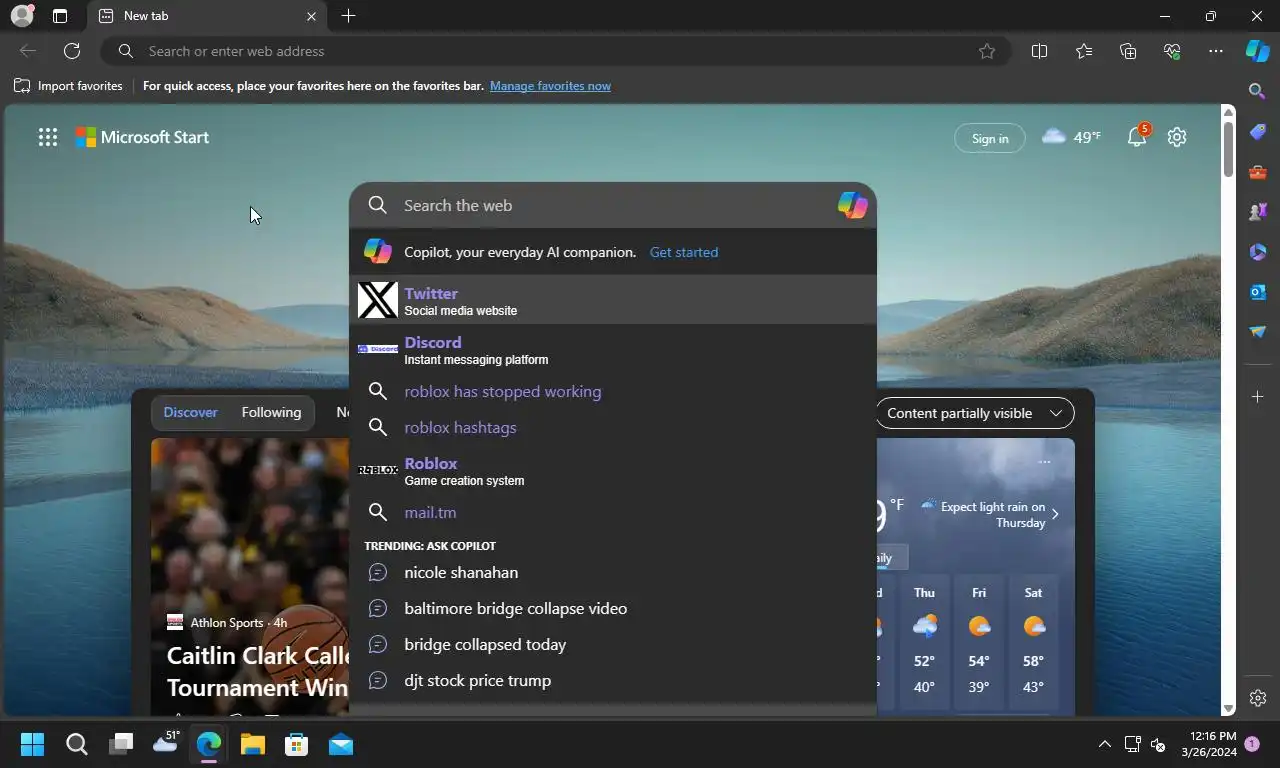Open Collections panel

(x=1128, y=51)
